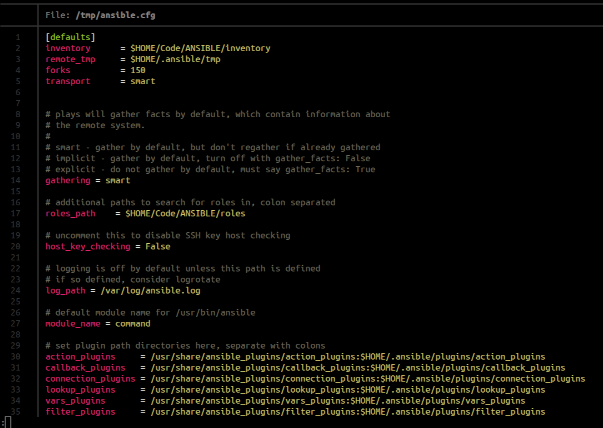
Task: Click the remote_tmp key
Action: [70, 59]
